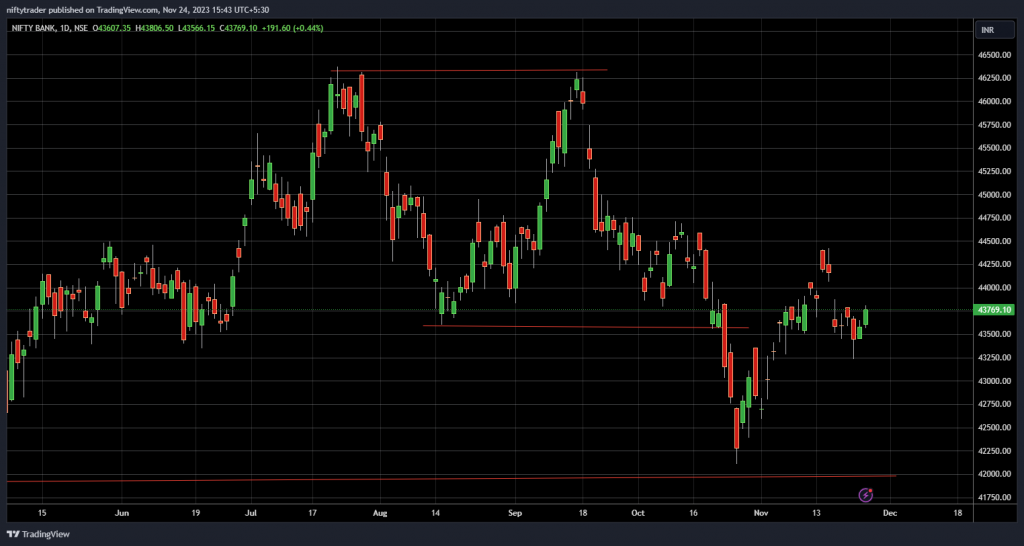Click the 43500.00 price axis label
The image size is (1024, 546).
click(995, 334)
